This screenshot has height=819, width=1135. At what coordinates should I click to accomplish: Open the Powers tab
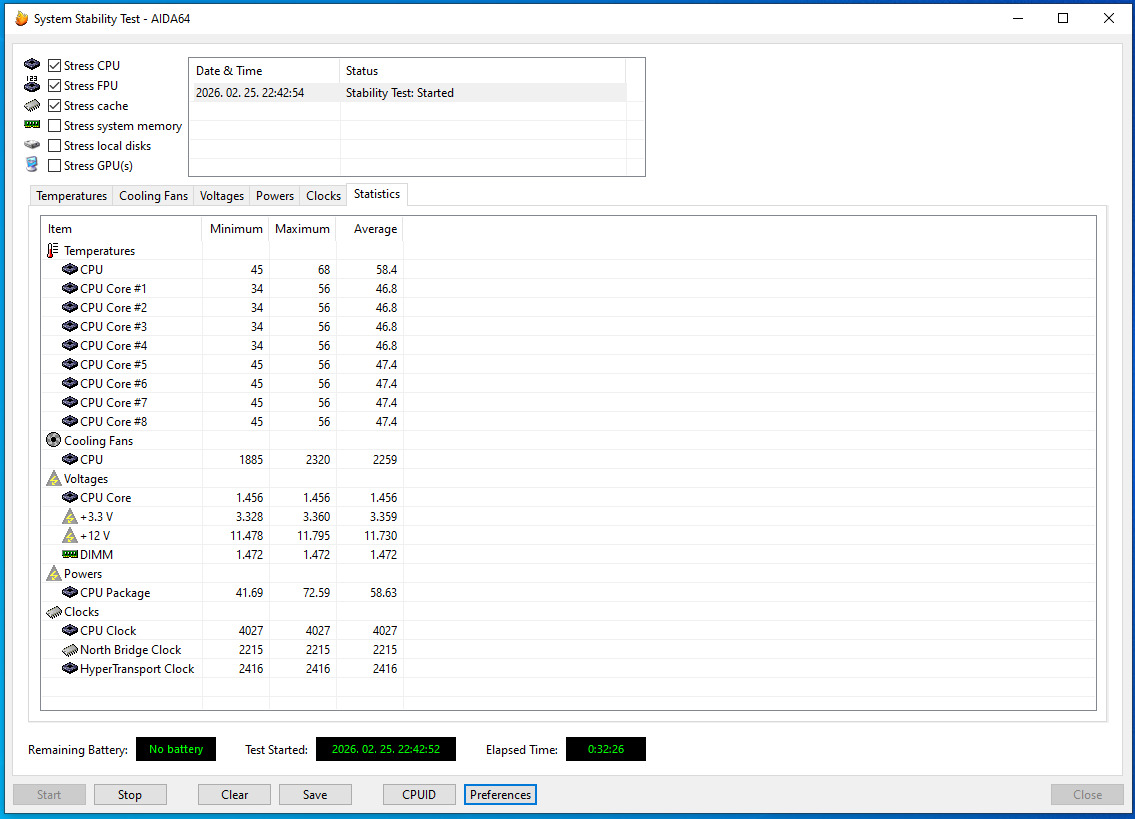click(x=274, y=196)
